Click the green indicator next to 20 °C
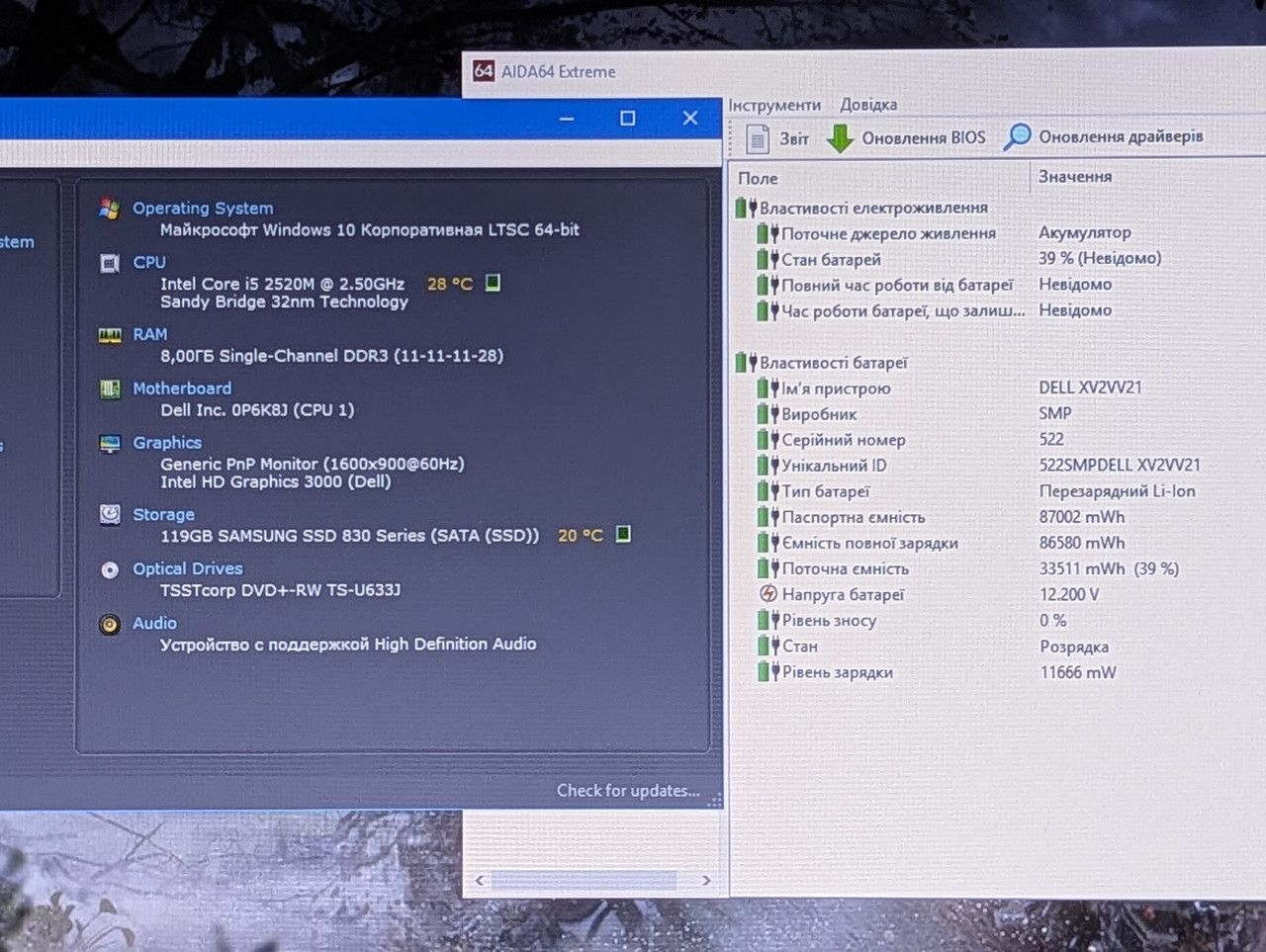Viewport: 1266px width, 952px height. click(x=623, y=534)
